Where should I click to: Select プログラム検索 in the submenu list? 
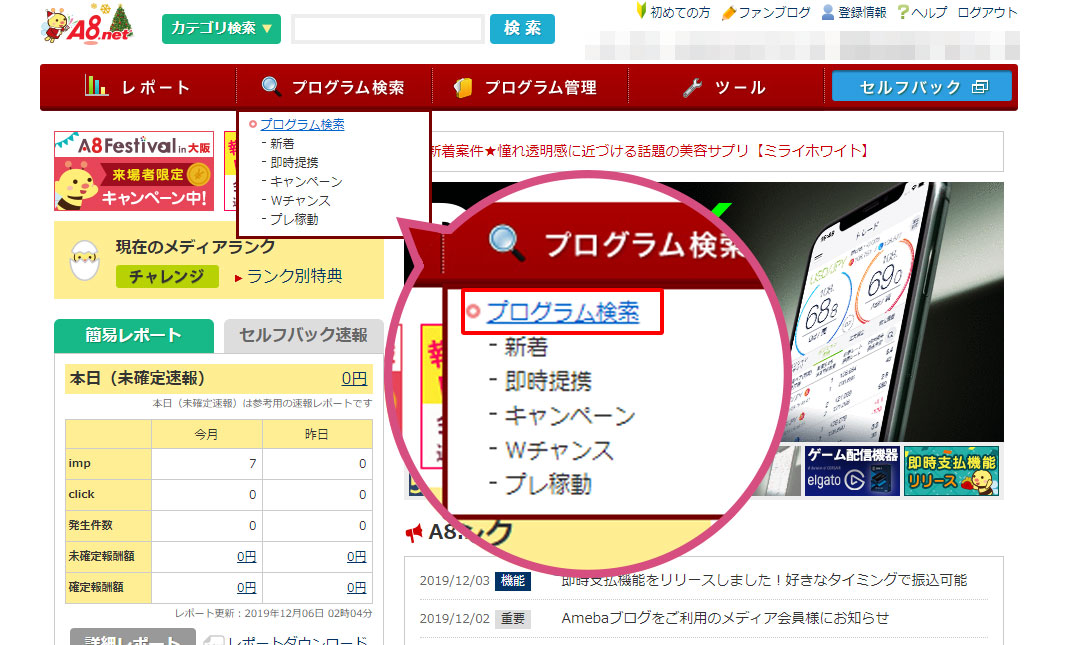click(302, 125)
